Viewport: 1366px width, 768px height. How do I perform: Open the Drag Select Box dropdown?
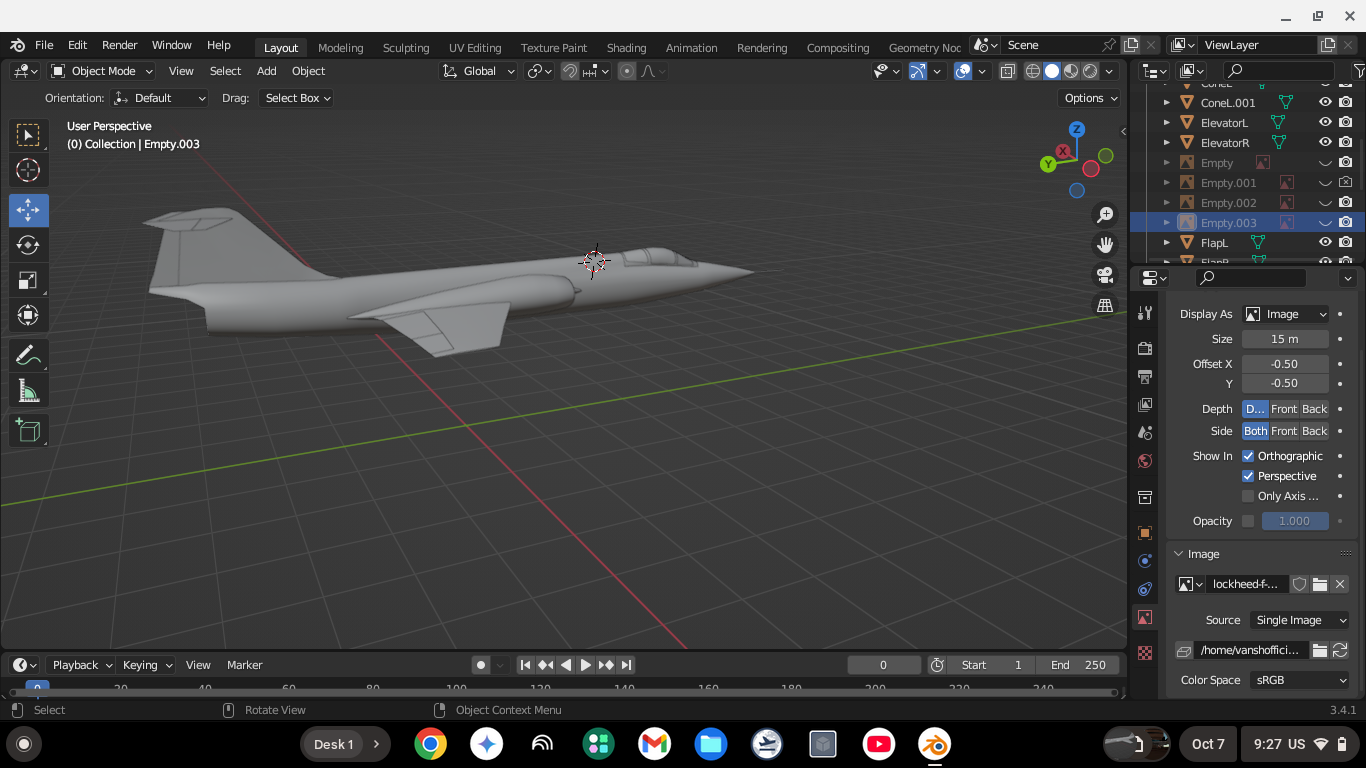pos(296,98)
